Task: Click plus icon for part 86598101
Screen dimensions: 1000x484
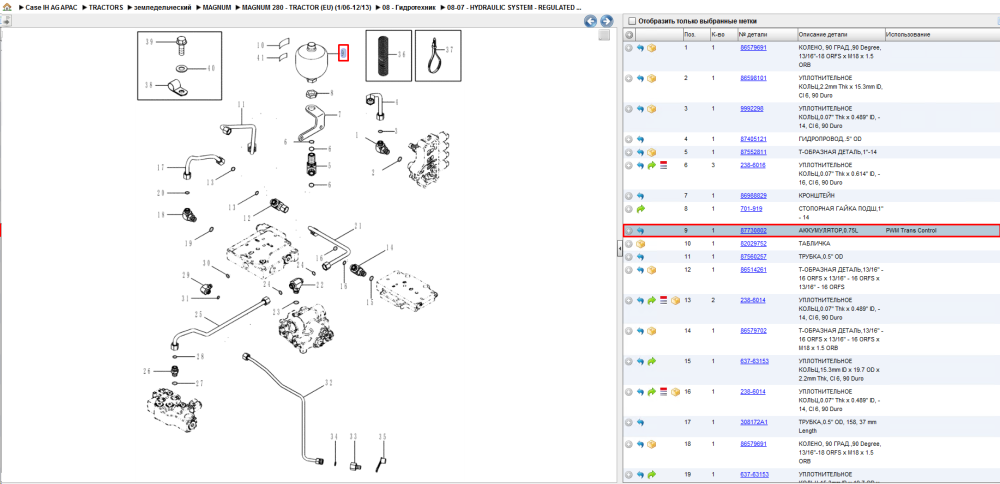Action: 629,78
